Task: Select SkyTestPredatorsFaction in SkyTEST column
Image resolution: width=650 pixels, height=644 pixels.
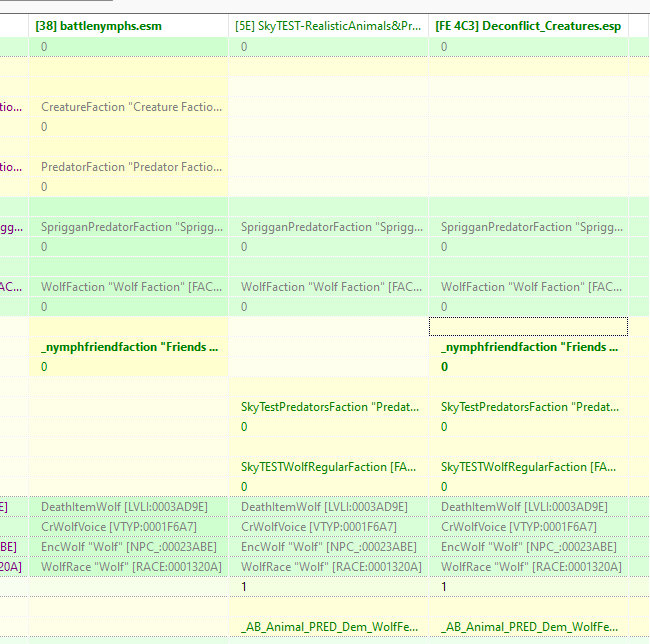Action: coord(328,407)
